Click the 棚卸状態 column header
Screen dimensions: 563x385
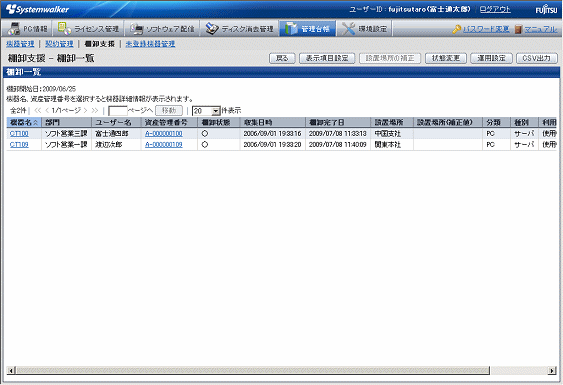219,122
